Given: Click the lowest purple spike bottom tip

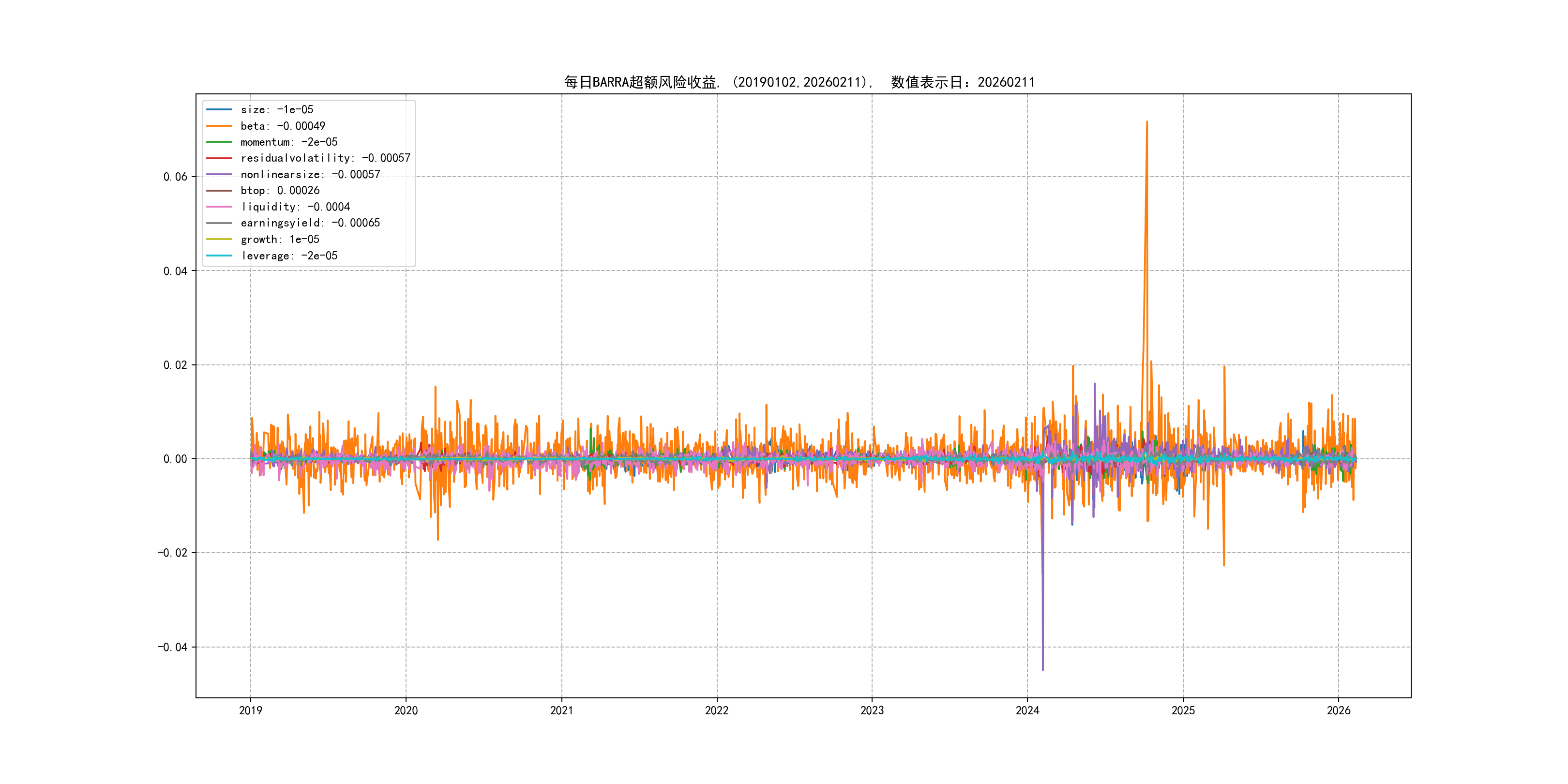Looking at the screenshot, I should point(1043,670).
